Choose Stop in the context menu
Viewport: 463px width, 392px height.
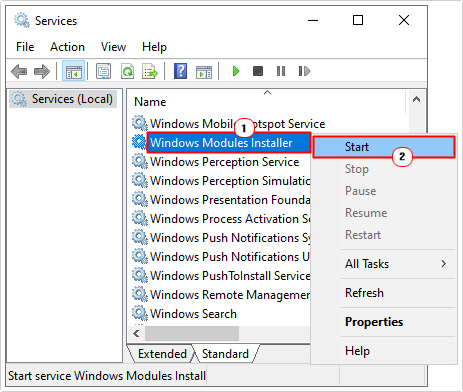pyautogui.click(x=384, y=169)
